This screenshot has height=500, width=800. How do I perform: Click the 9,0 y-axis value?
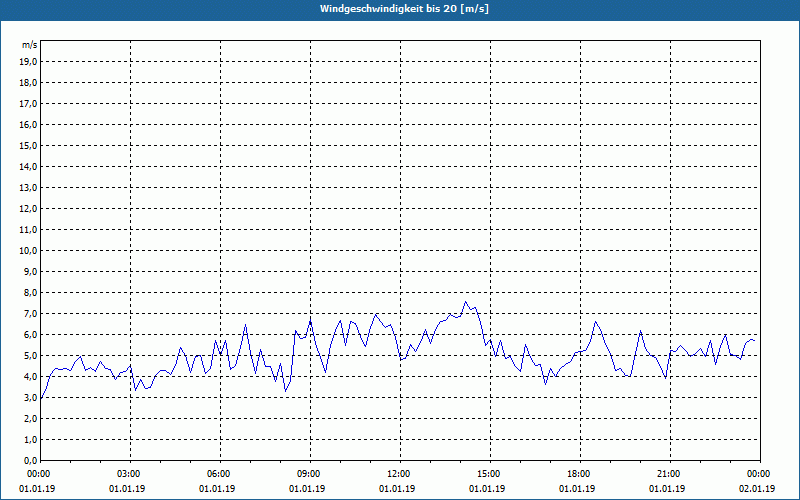pyautogui.click(x=30, y=271)
